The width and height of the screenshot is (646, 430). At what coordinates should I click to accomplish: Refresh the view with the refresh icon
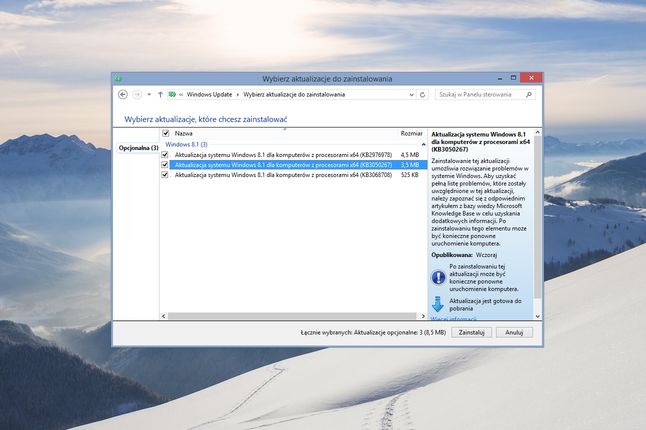coord(422,94)
